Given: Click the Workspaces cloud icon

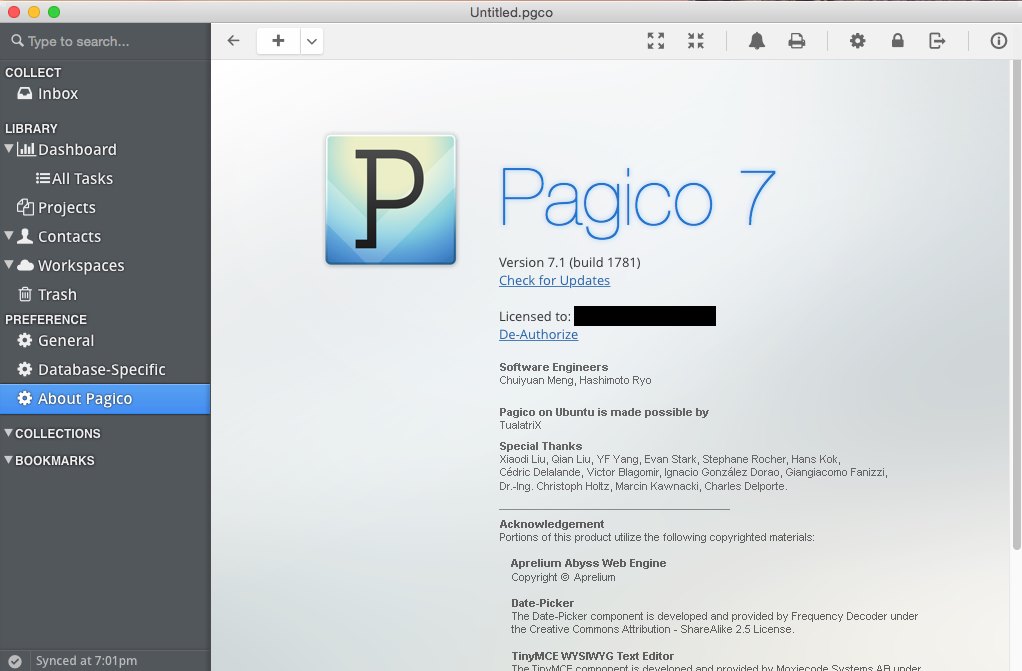Looking at the screenshot, I should pyautogui.click(x=25, y=265).
